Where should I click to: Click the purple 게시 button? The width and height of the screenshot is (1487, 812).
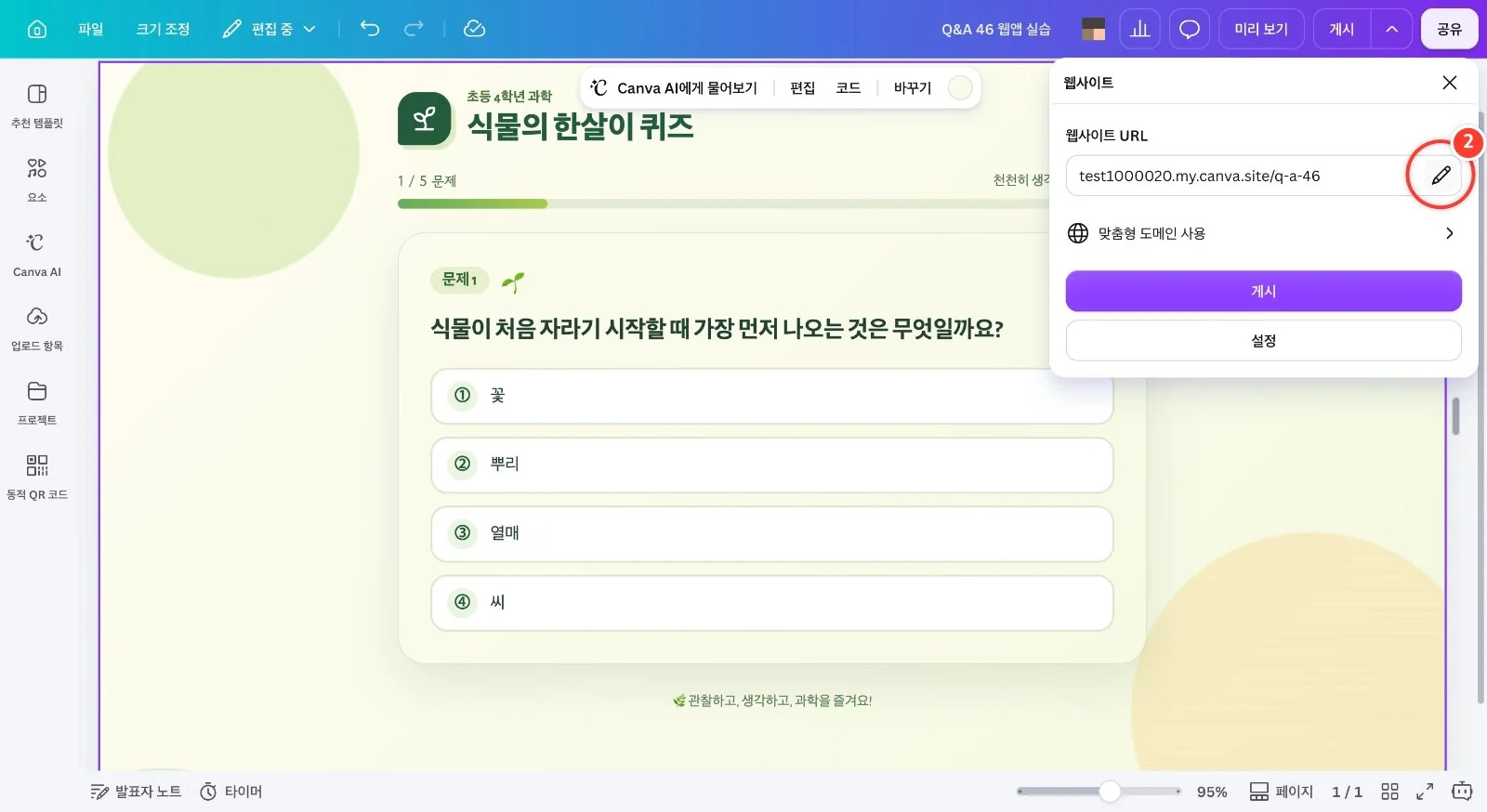coord(1263,291)
